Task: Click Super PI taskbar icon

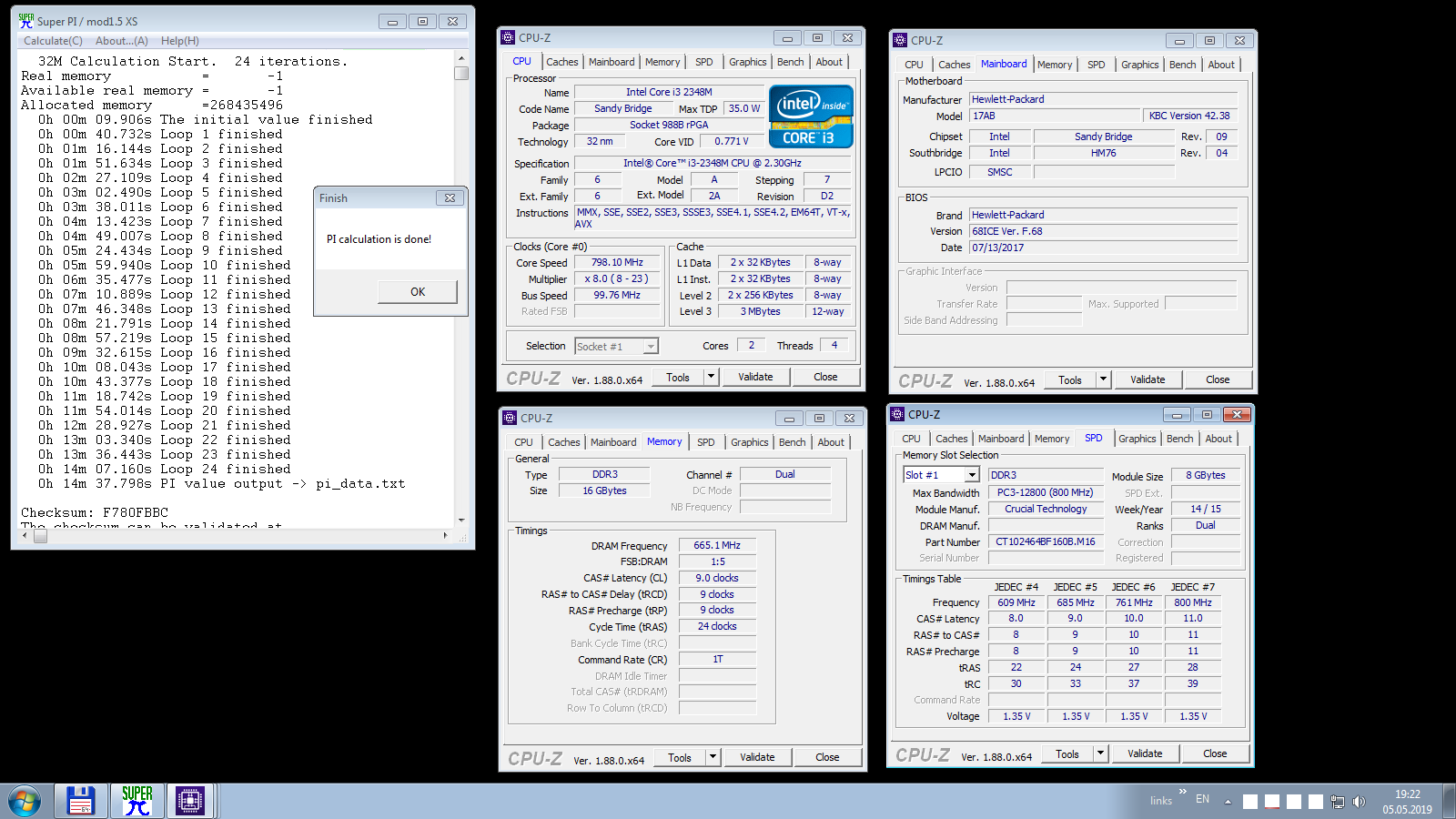Action: [137, 801]
